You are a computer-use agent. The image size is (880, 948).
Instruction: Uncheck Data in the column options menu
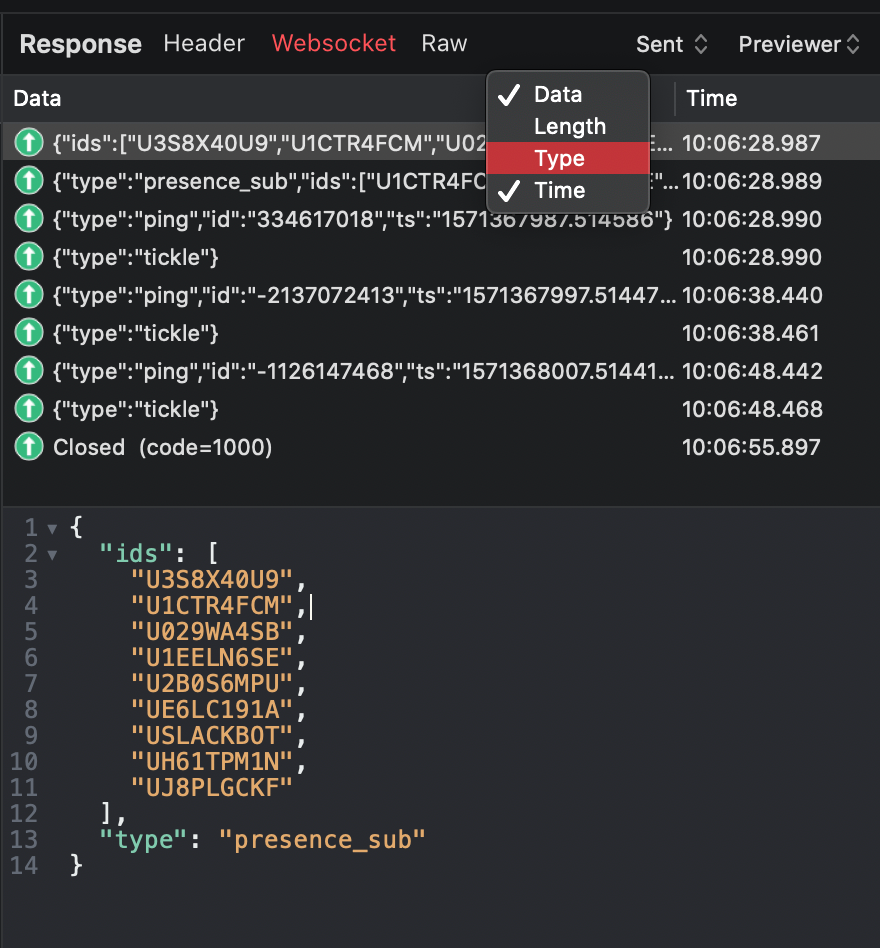(x=555, y=94)
